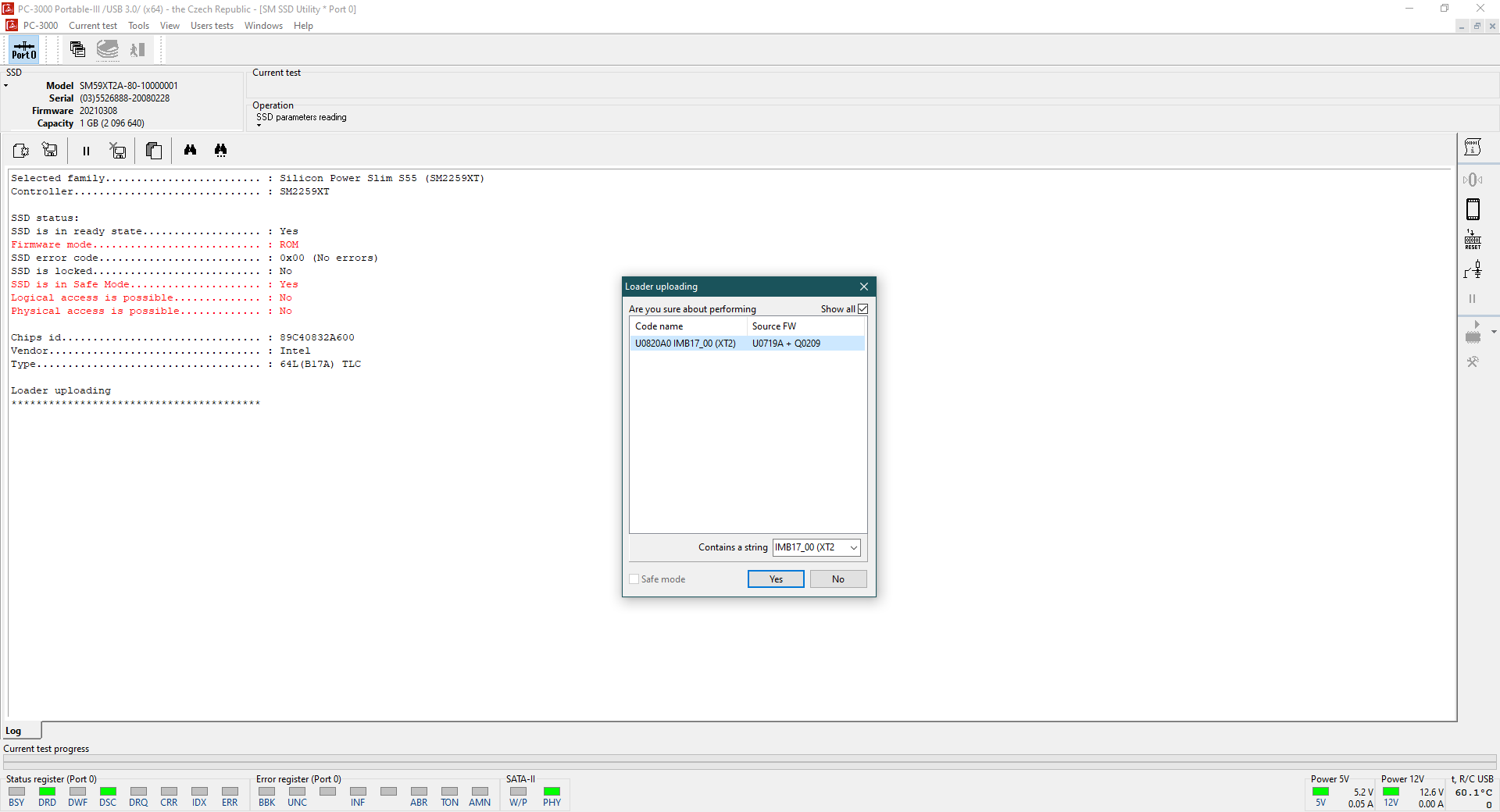Expand the chip run dropdown arrow in sidebar
1500x812 pixels.
1494,332
